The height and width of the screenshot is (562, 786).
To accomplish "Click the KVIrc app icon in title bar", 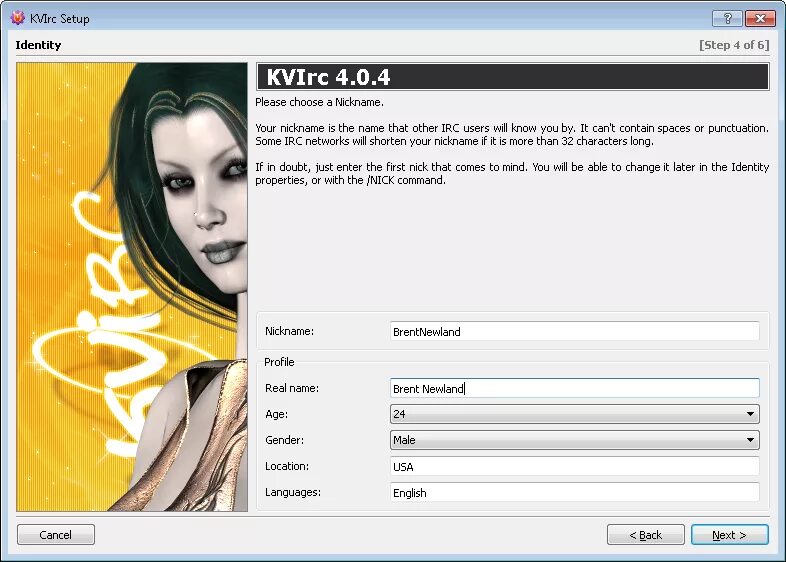I will tap(18, 18).
